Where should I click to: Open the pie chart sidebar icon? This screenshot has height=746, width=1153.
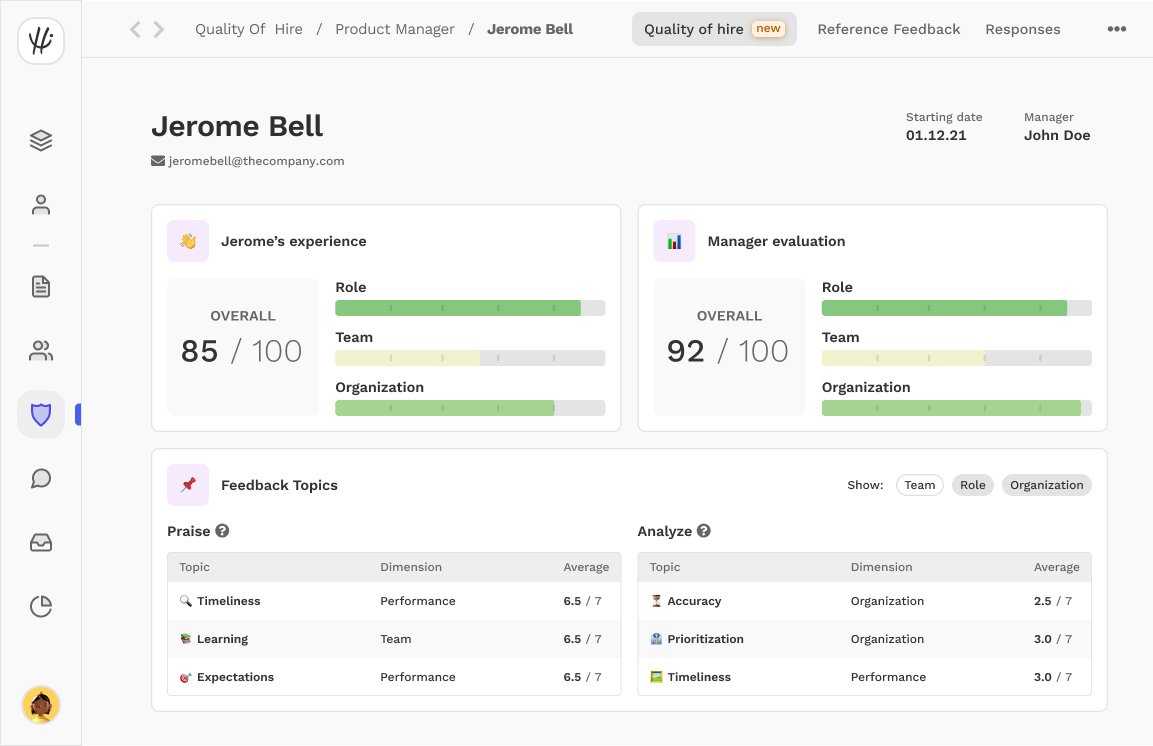pyautogui.click(x=41, y=607)
